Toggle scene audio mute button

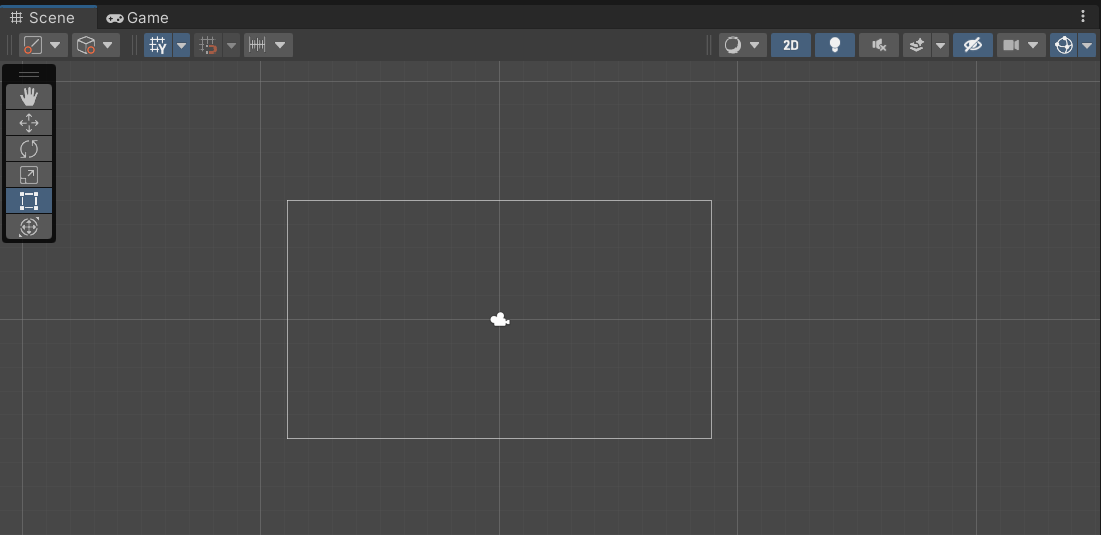point(878,45)
